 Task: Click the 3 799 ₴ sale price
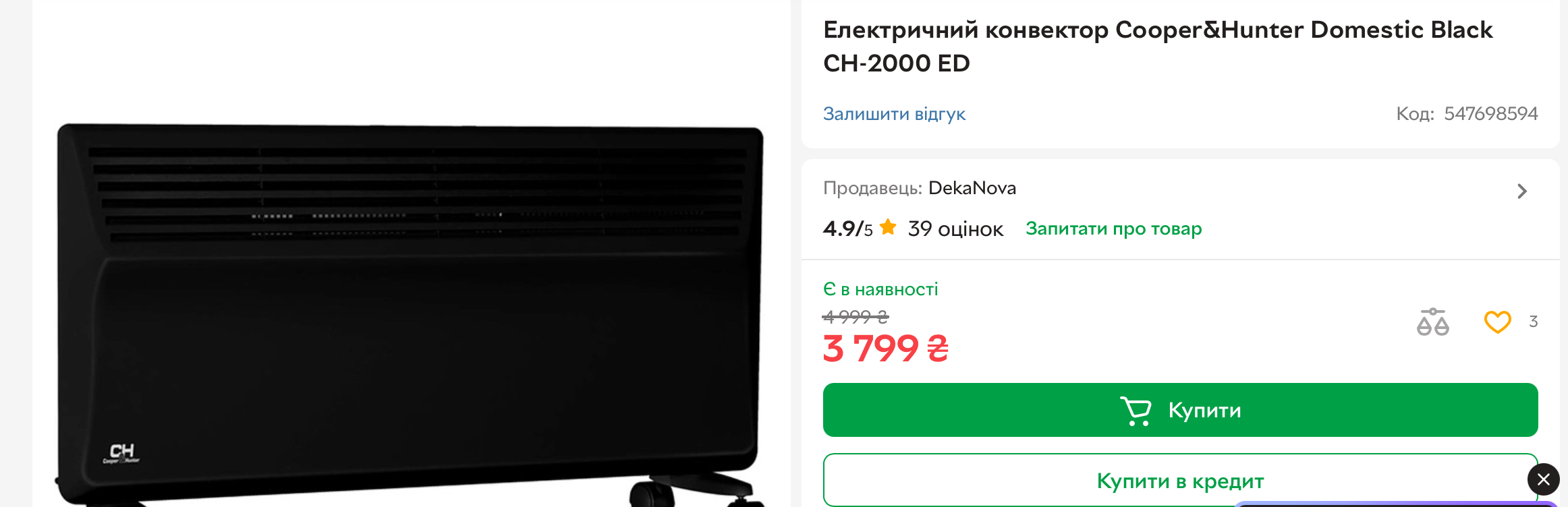coord(886,349)
